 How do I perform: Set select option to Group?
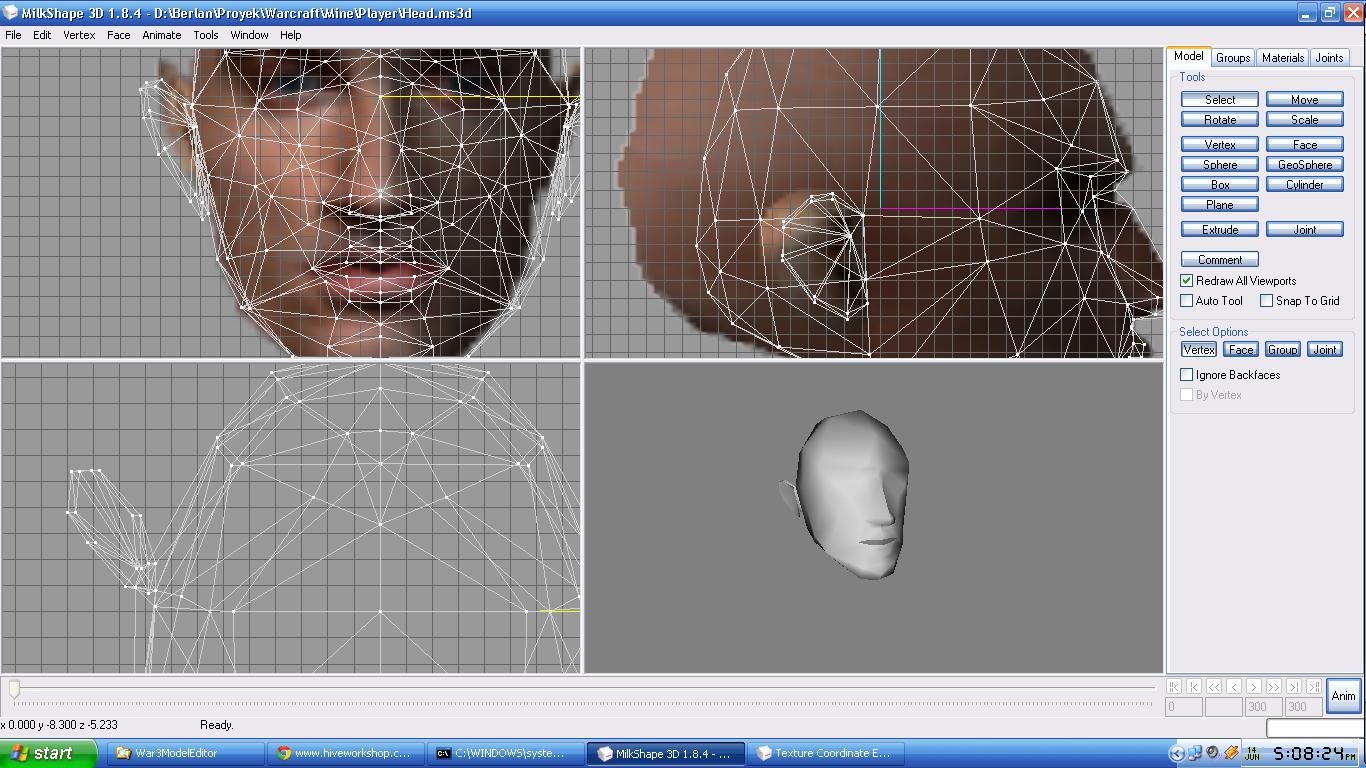[x=1283, y=349]
